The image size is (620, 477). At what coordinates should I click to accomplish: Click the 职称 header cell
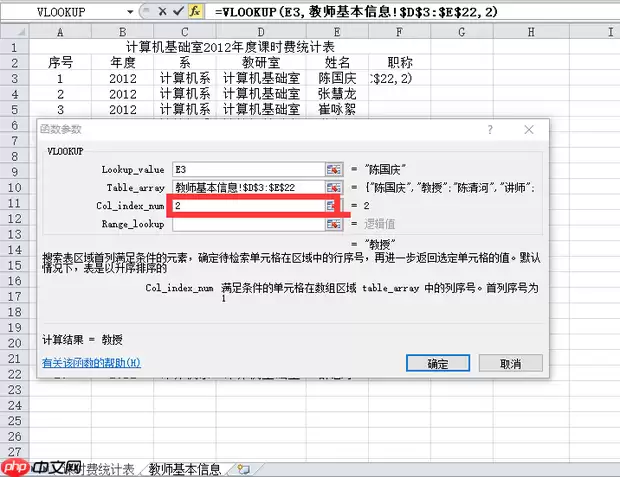tap(400, 62)
